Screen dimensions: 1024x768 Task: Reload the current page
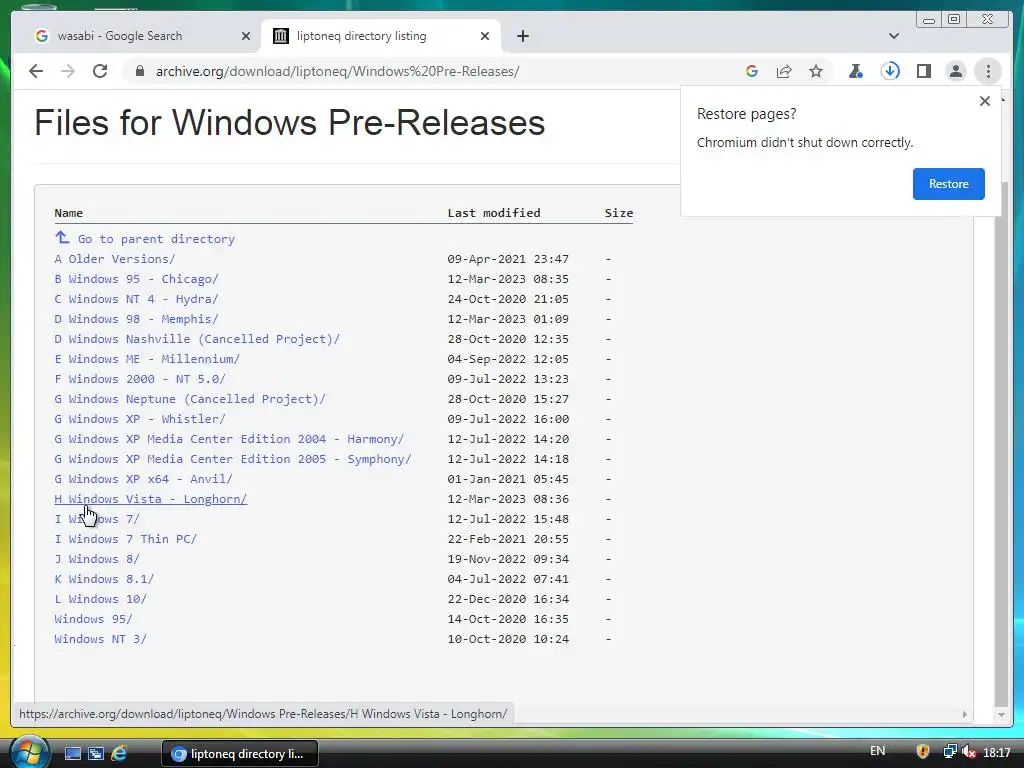pos(100,71)
